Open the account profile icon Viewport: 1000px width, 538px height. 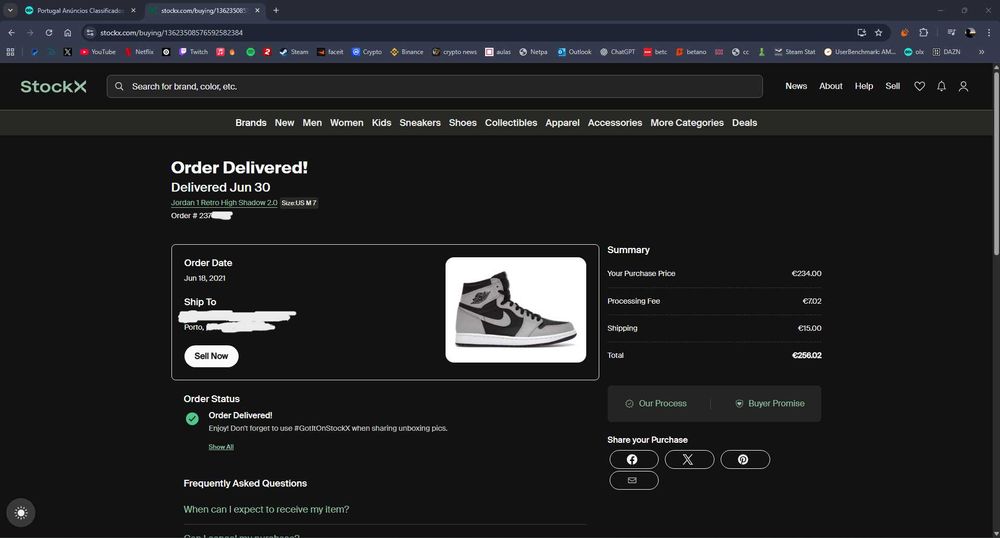coord(963,86)
